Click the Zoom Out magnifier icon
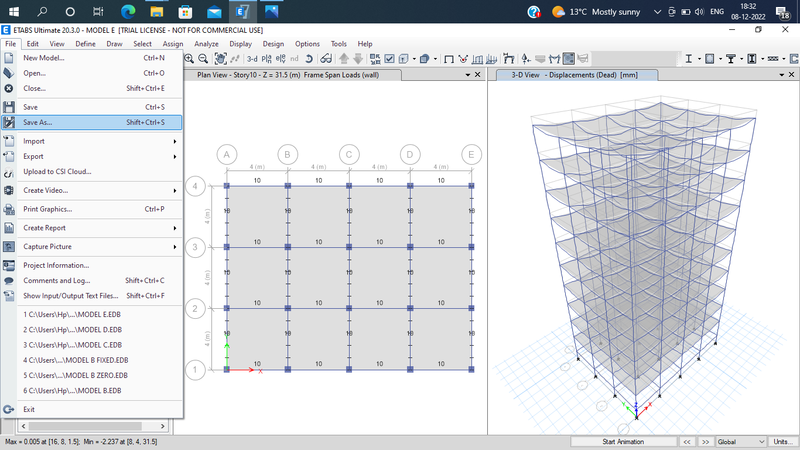 203,59
